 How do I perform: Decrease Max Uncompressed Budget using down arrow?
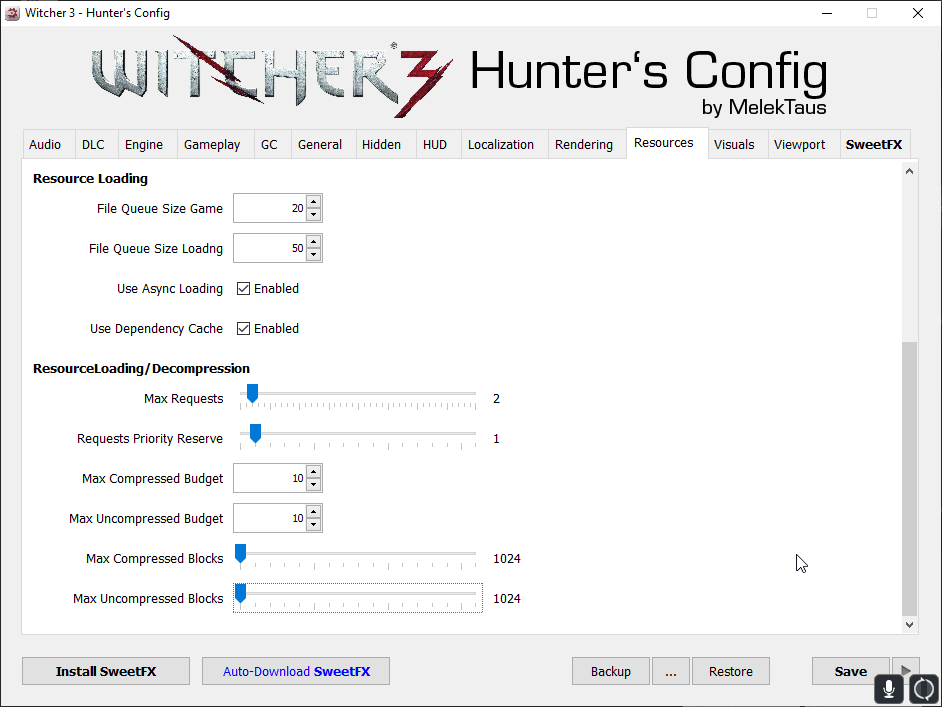pos(314,525)
